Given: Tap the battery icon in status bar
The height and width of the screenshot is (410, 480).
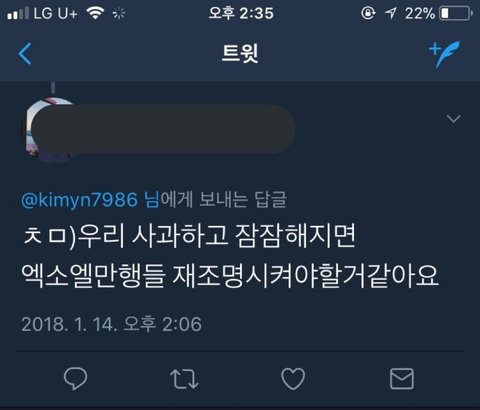Looking at the screenshot, I should [456, 14].
